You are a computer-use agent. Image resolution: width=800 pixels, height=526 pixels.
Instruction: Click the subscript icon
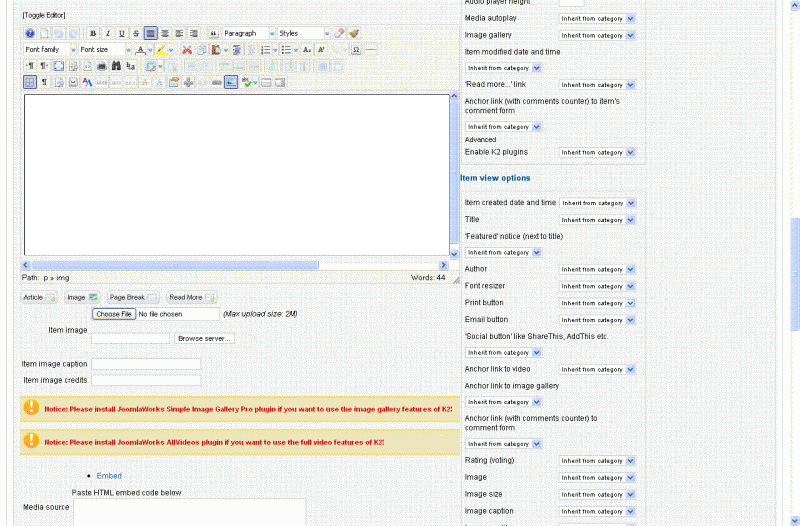pyautogui.click(x=307, y=50)
